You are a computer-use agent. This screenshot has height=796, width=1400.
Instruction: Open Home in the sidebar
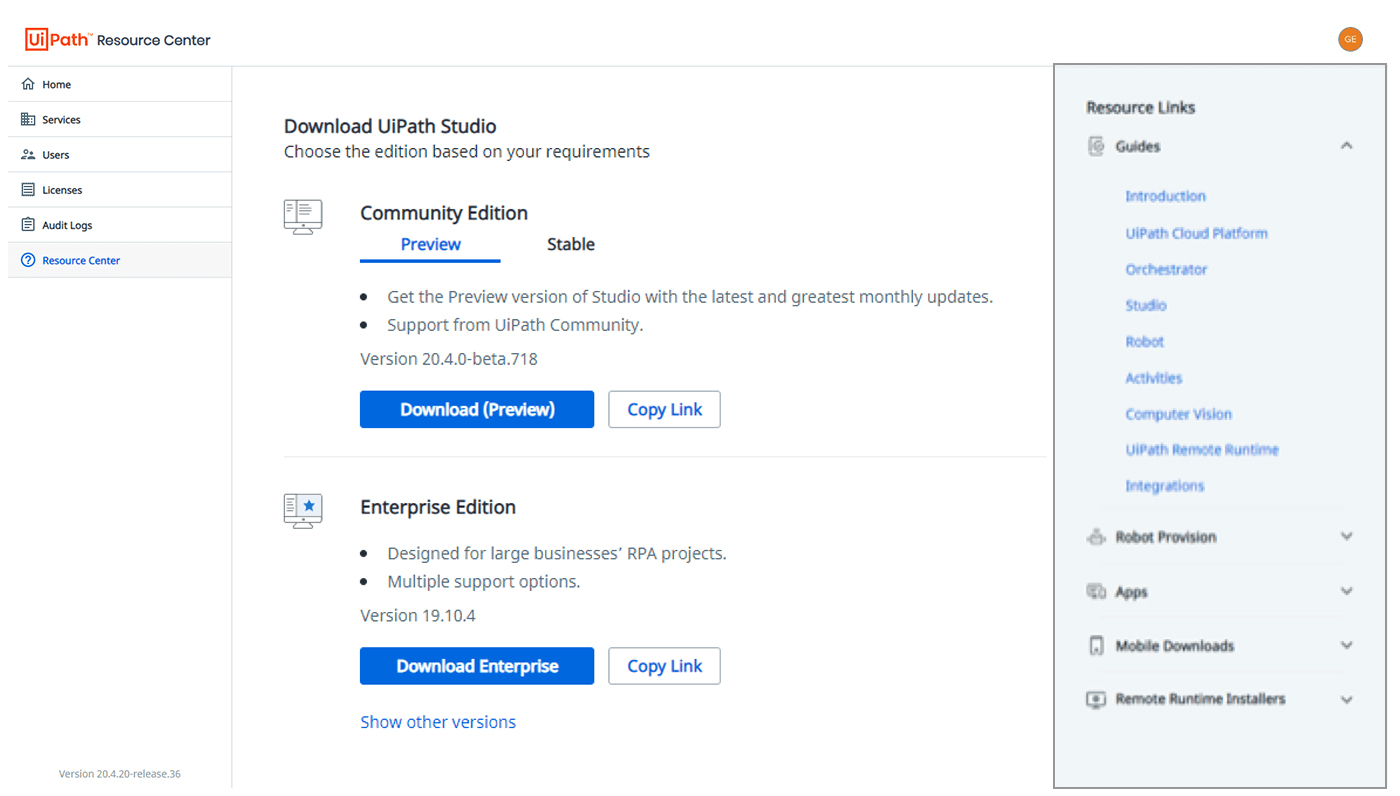tap(120, 85)
